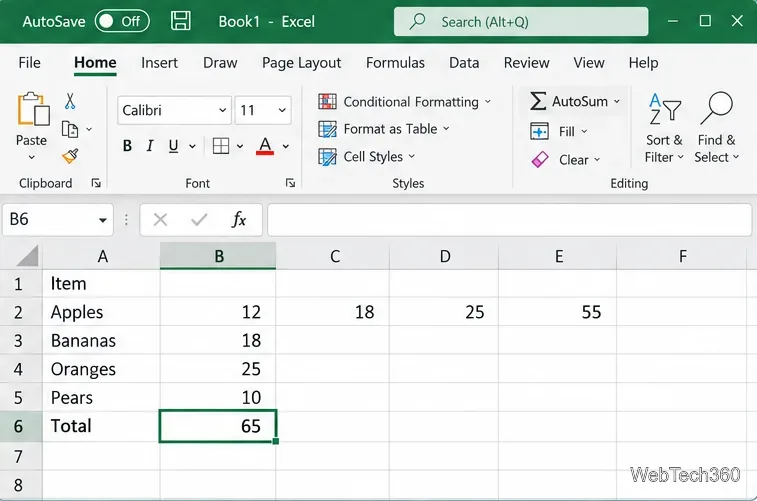
Task: Open the Clear eraser menu
Action: click(x=565, y=160)
